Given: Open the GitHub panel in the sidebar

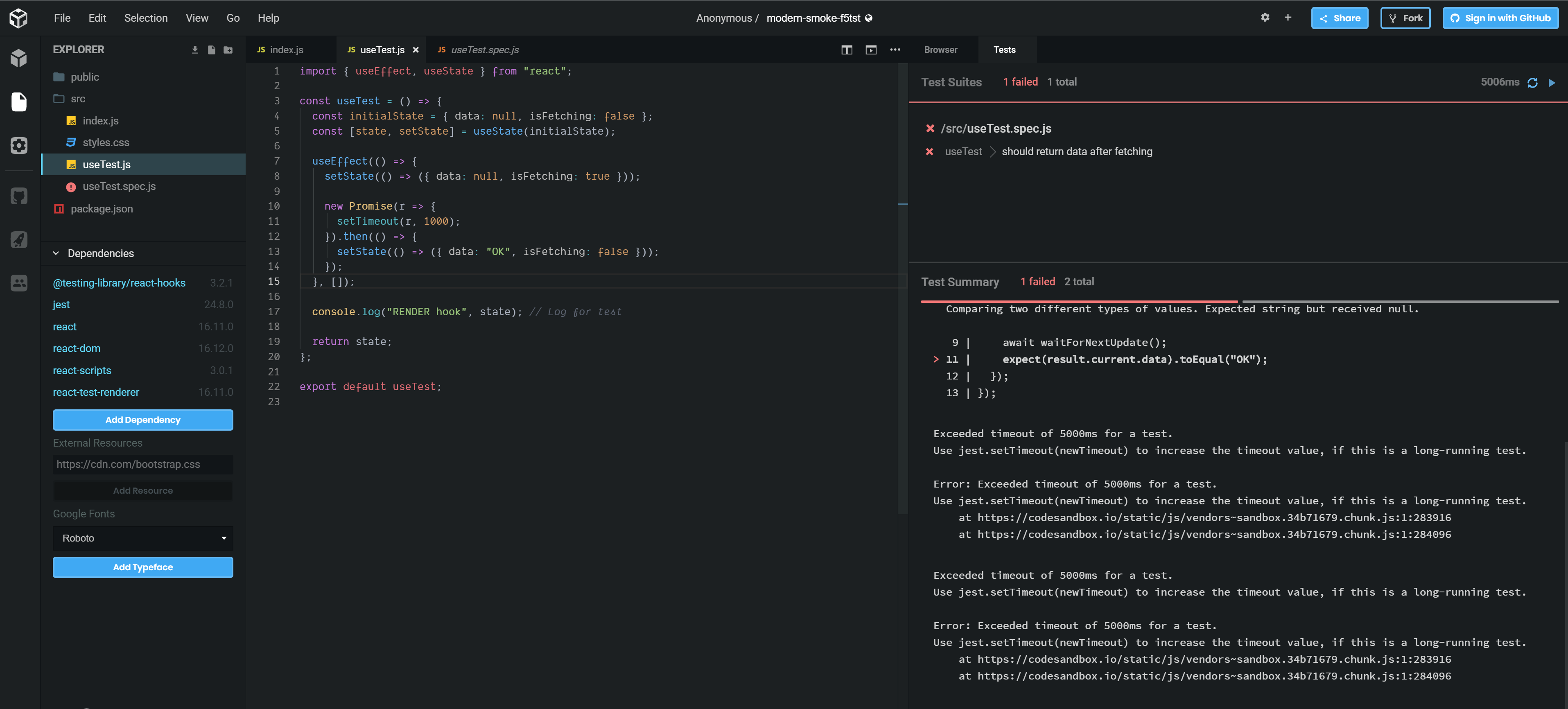Looking at the screenshot, I should (x=18, y=196).
